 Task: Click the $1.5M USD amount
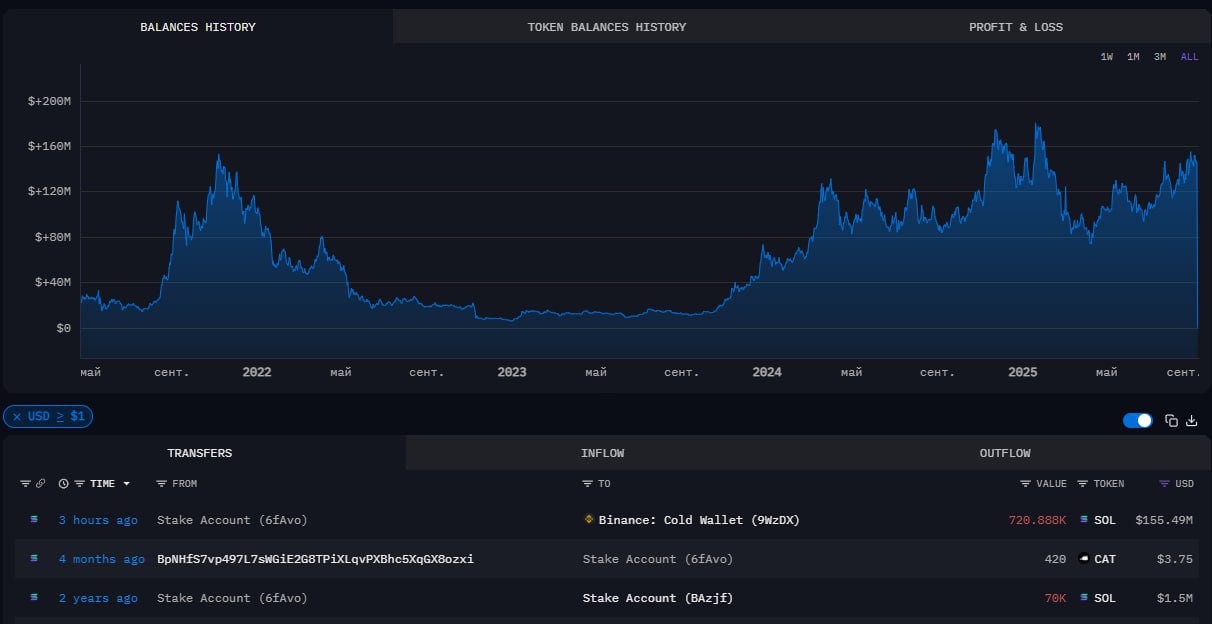[x=1175, y=598]
